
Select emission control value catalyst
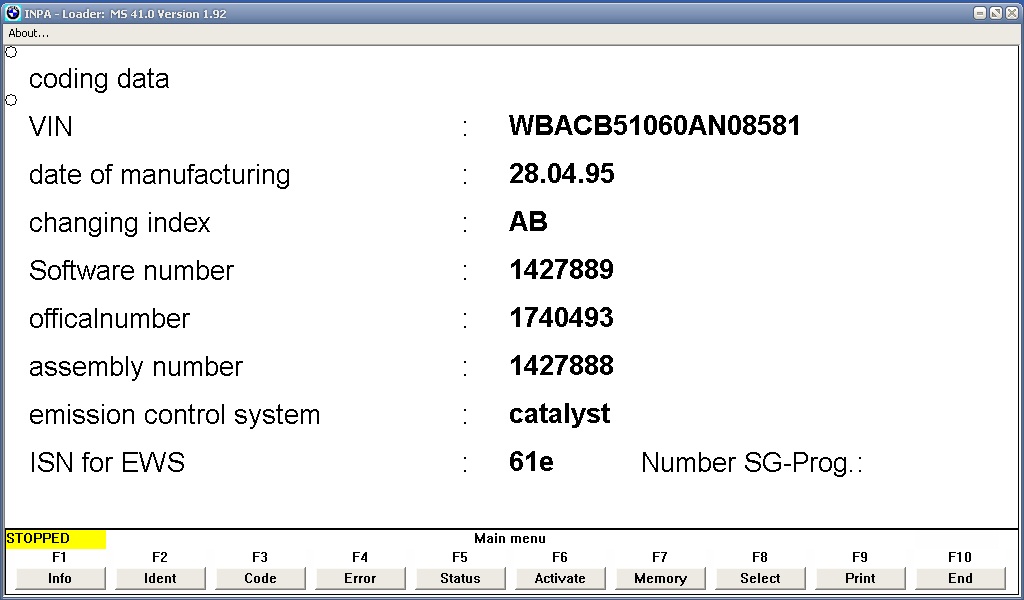coord(560,415)
